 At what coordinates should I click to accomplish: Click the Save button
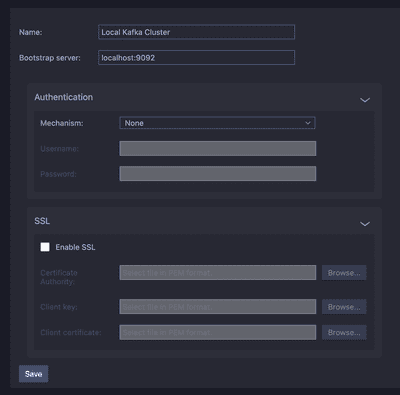coord(33,374)
